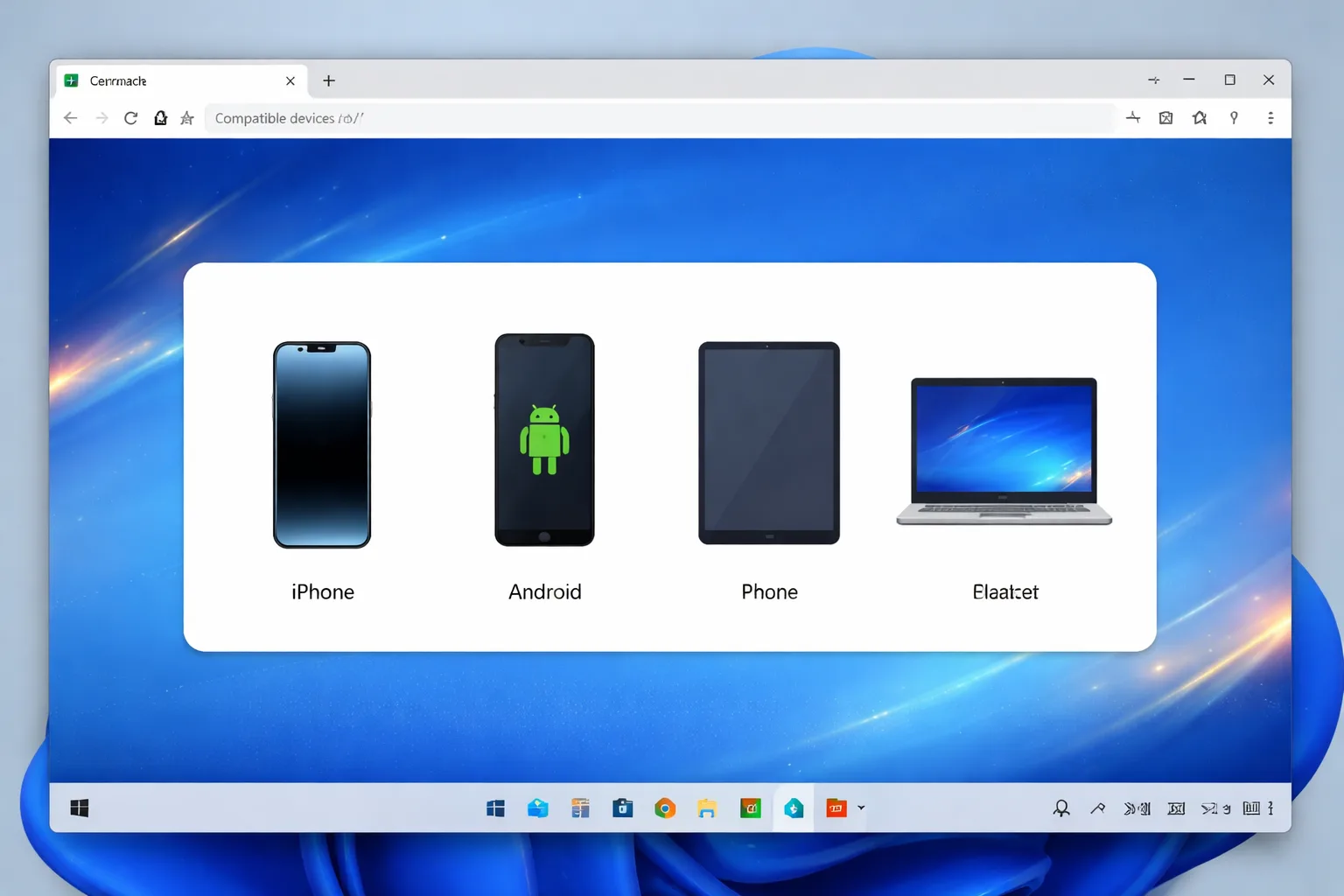Focus the Compatible devices address bar

(660, 118)
